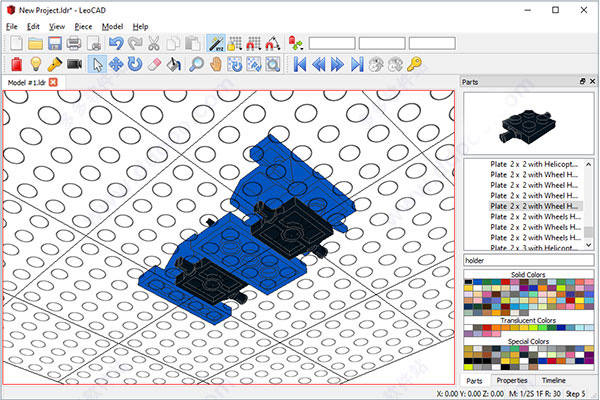Viewport: 600px width, 400px height.
Task: Select the Paint bucket tool
Action: (x=172, y=64)
